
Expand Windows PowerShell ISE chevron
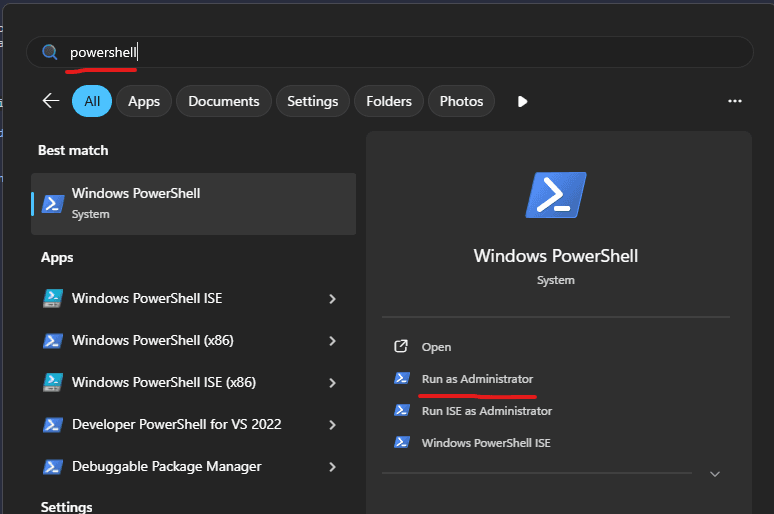[332, 299]
